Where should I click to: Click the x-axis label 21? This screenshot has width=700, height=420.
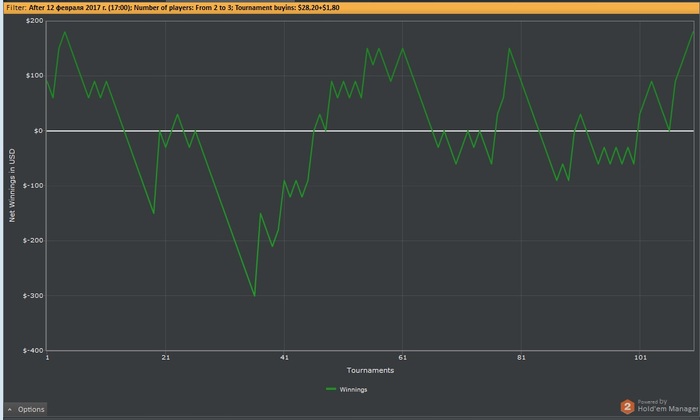point(166,357)
